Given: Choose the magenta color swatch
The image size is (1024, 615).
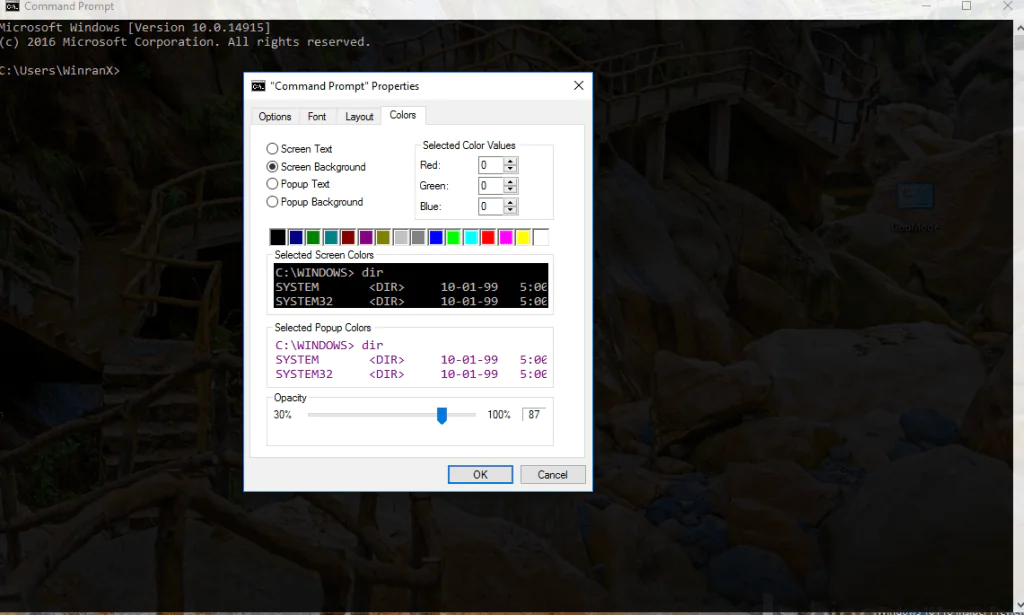Looking at the screenshot, I should tap(506, 237).
